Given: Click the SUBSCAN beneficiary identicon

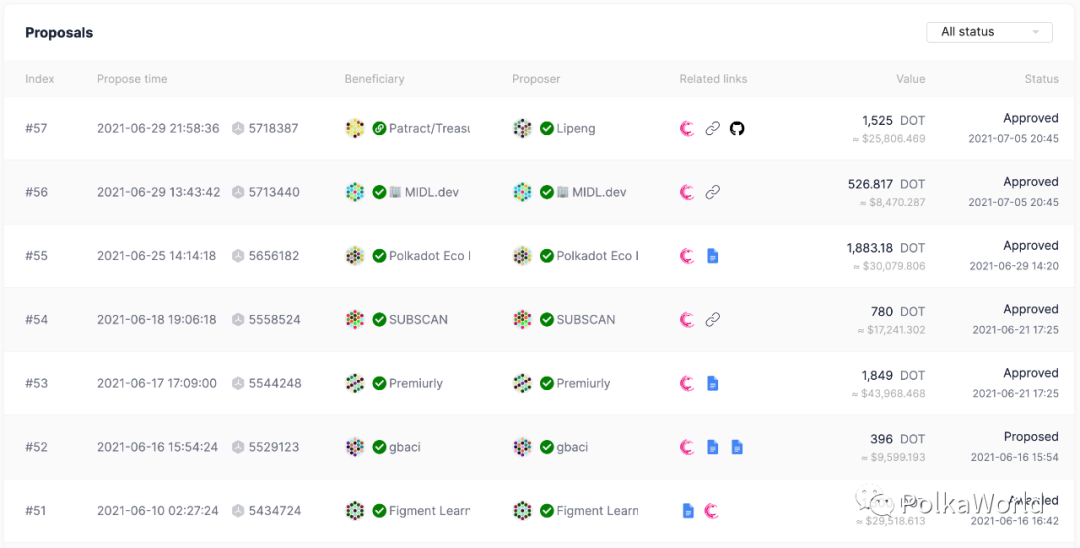Looking at the screenshot, I should click(355, 319).
